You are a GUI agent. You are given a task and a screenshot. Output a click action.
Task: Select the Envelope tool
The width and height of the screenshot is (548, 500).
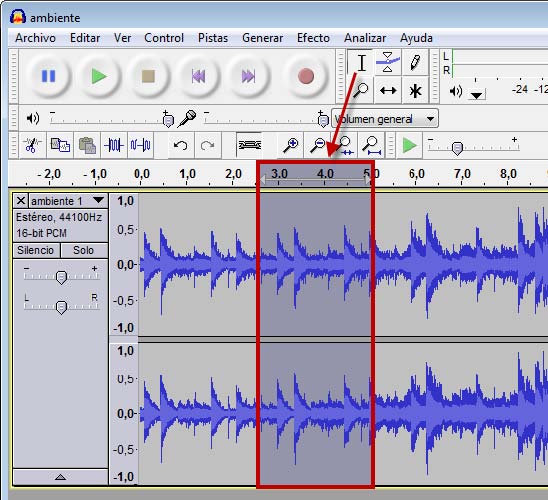(x=388, y=62)
